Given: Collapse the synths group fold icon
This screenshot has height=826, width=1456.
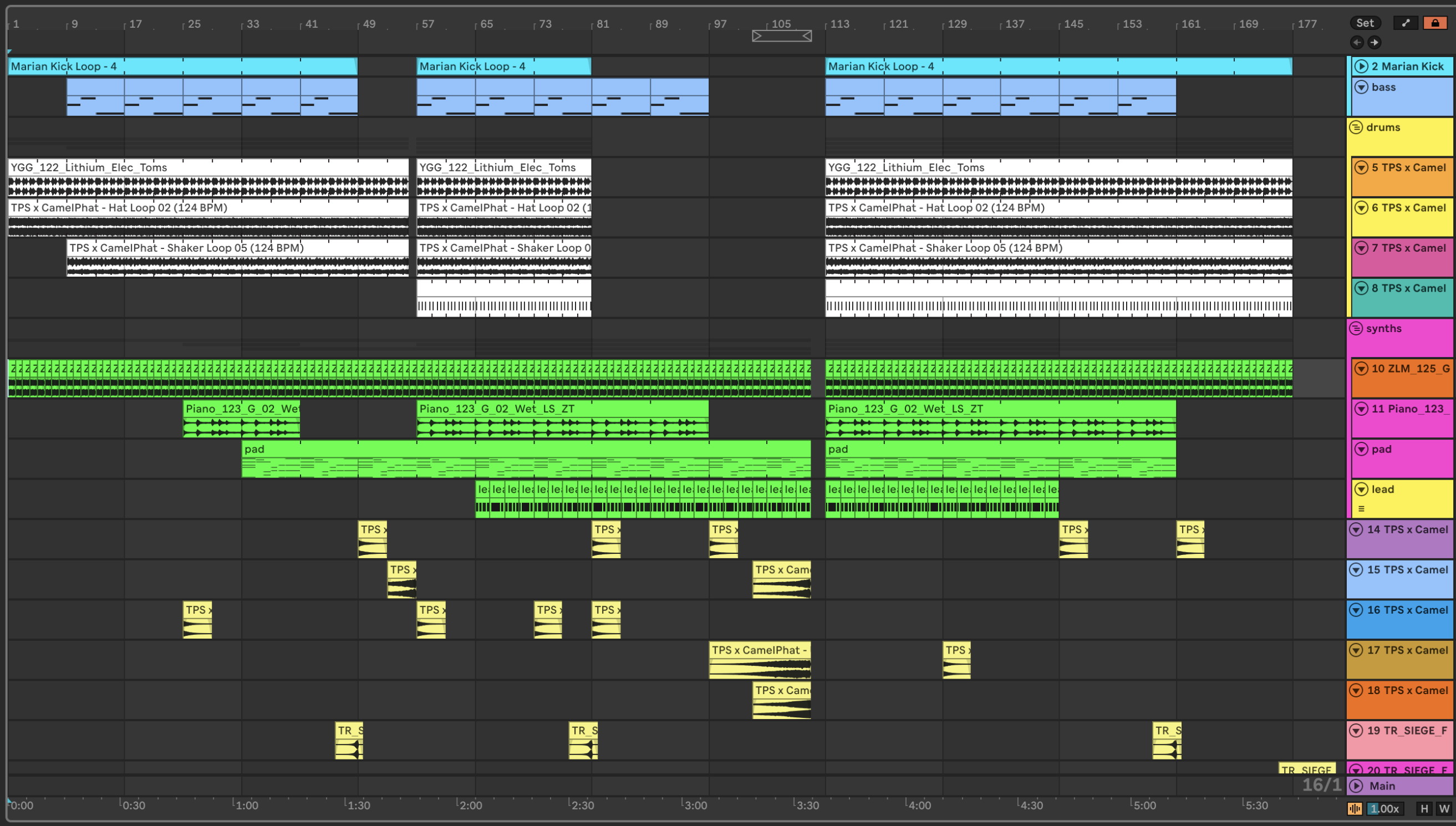Looking at the screenshot, I should pyautogui.click(x=1356, y=329).
